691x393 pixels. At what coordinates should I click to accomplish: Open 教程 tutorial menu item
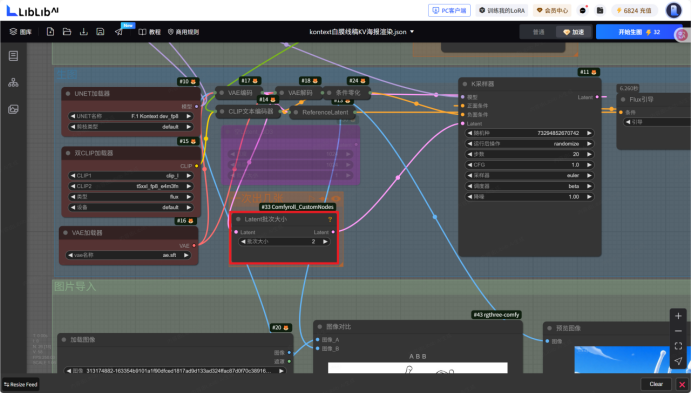point(150,32)
